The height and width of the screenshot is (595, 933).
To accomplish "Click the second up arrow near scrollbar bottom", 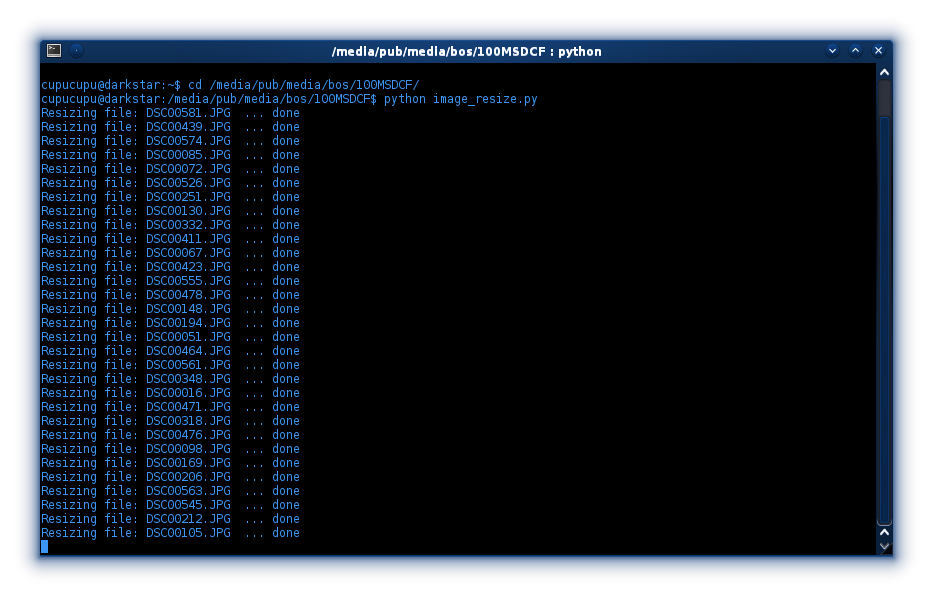I will [884, 533].
